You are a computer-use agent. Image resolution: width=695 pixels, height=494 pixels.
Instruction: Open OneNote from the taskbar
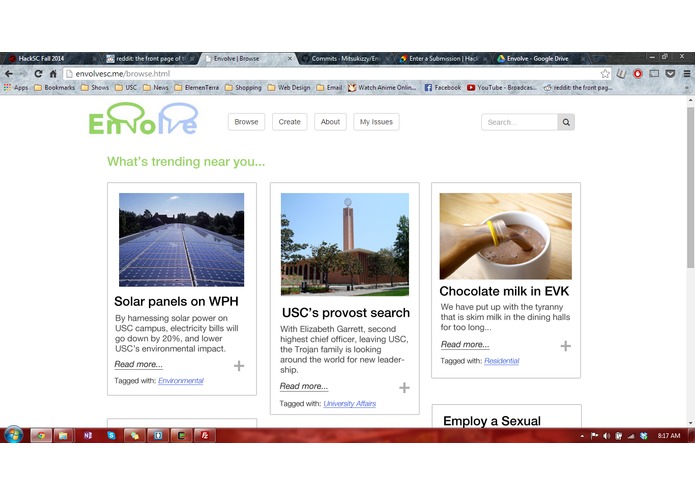click(88, 436)
